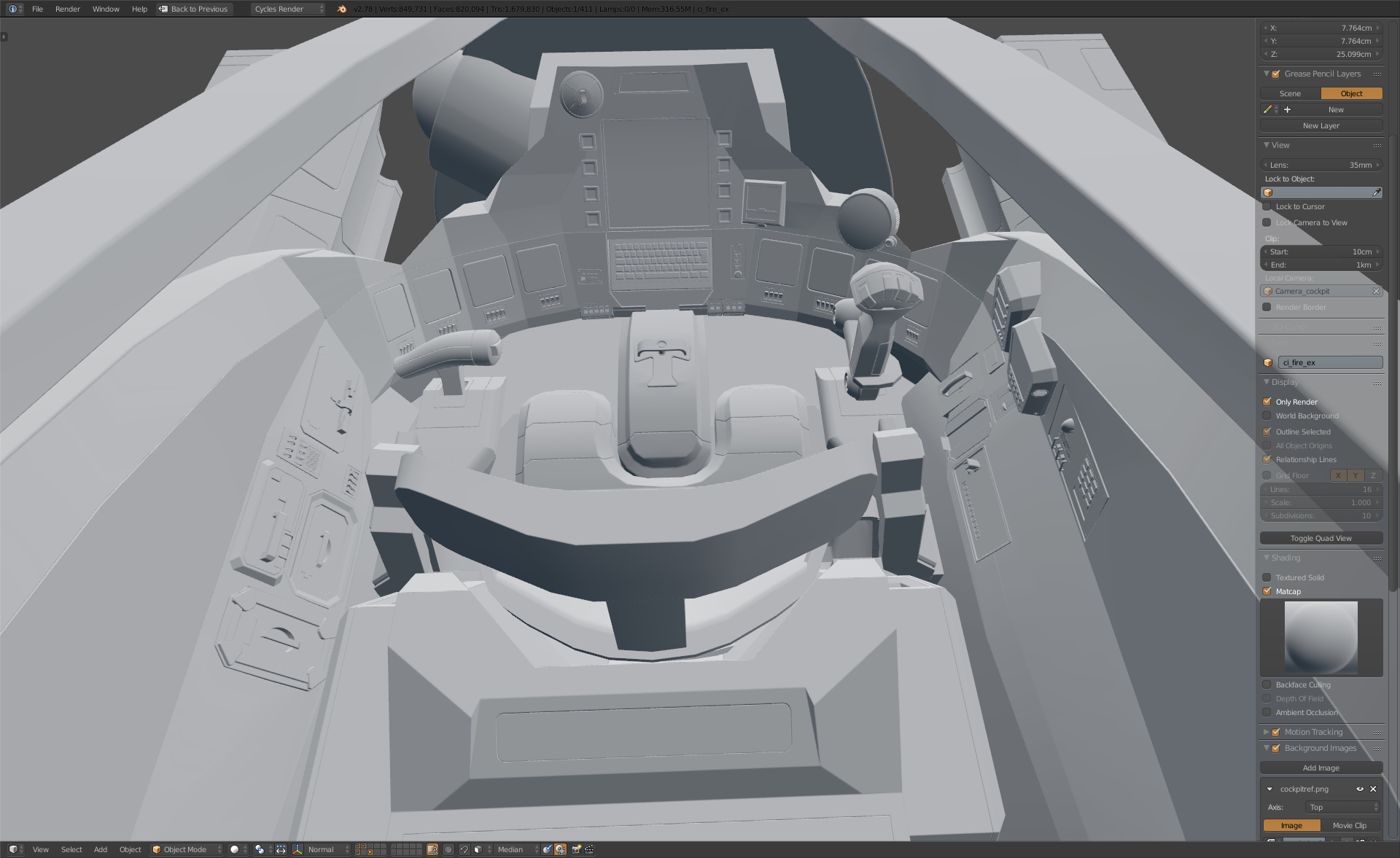1400x858 pixels.
Task: Open the Render menu
Action: [67, 9]
